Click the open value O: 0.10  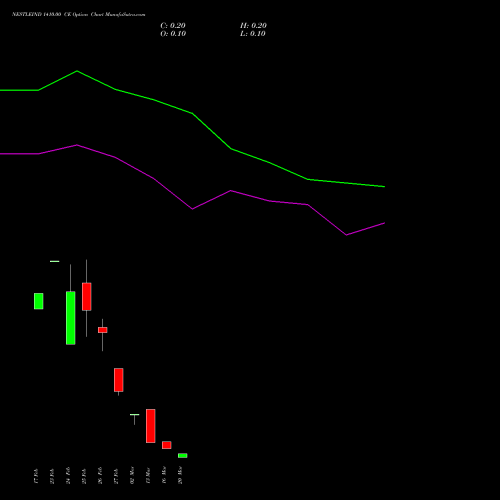(x=173, y=34)
